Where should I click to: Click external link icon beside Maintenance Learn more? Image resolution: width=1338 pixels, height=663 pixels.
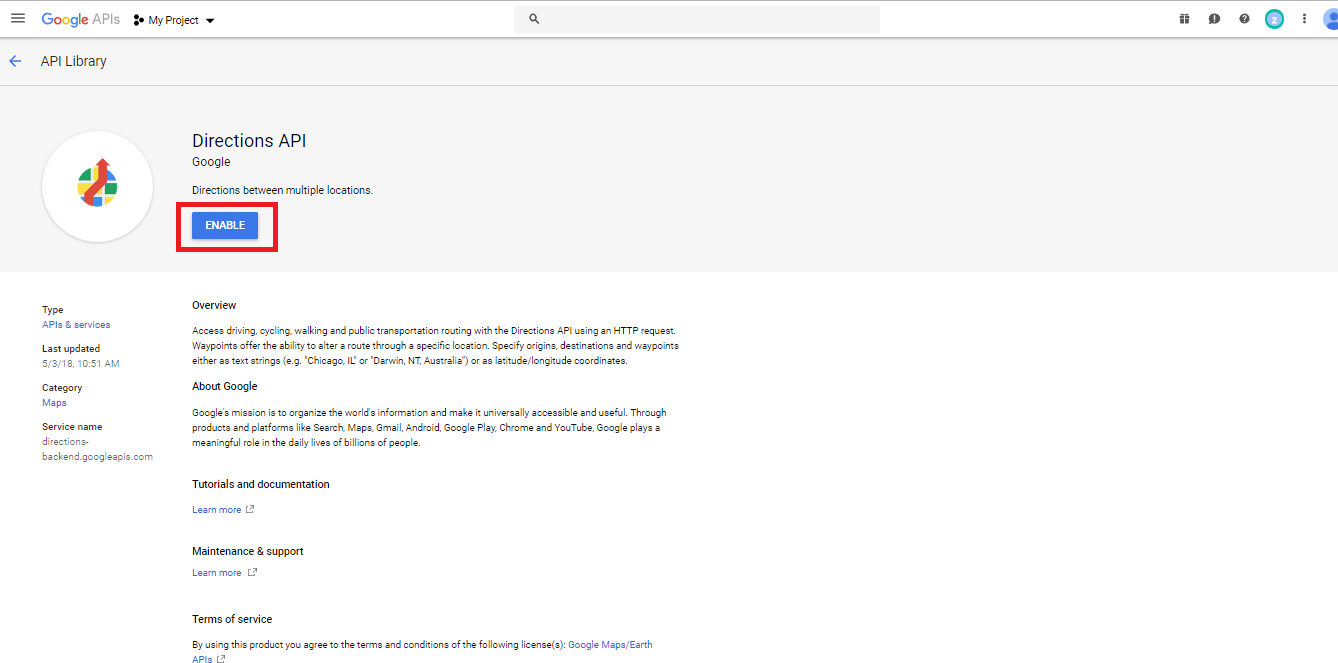tap(252, 573)
